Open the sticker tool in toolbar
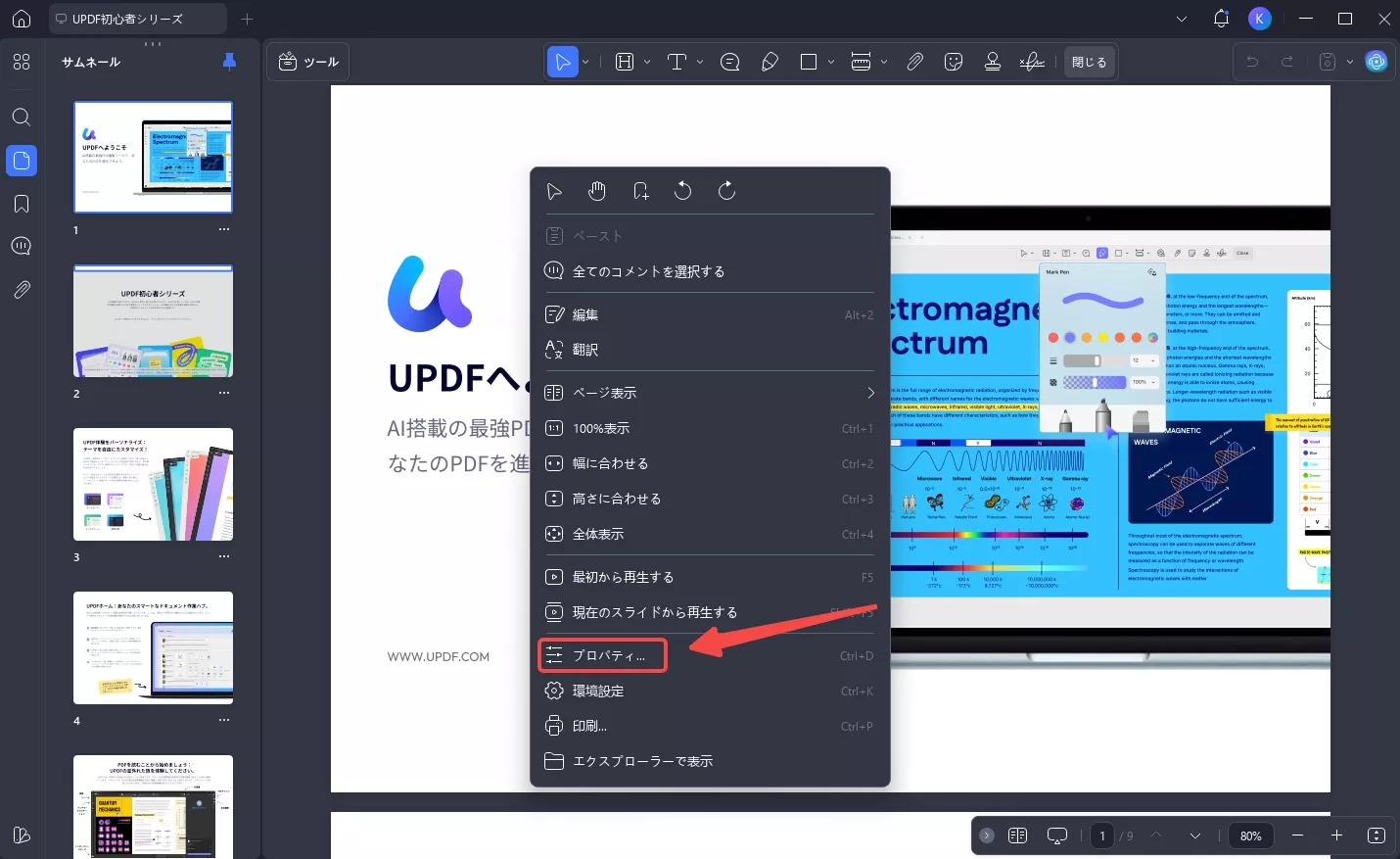This screenshot has height=859, width=1400. pos(954,62)
